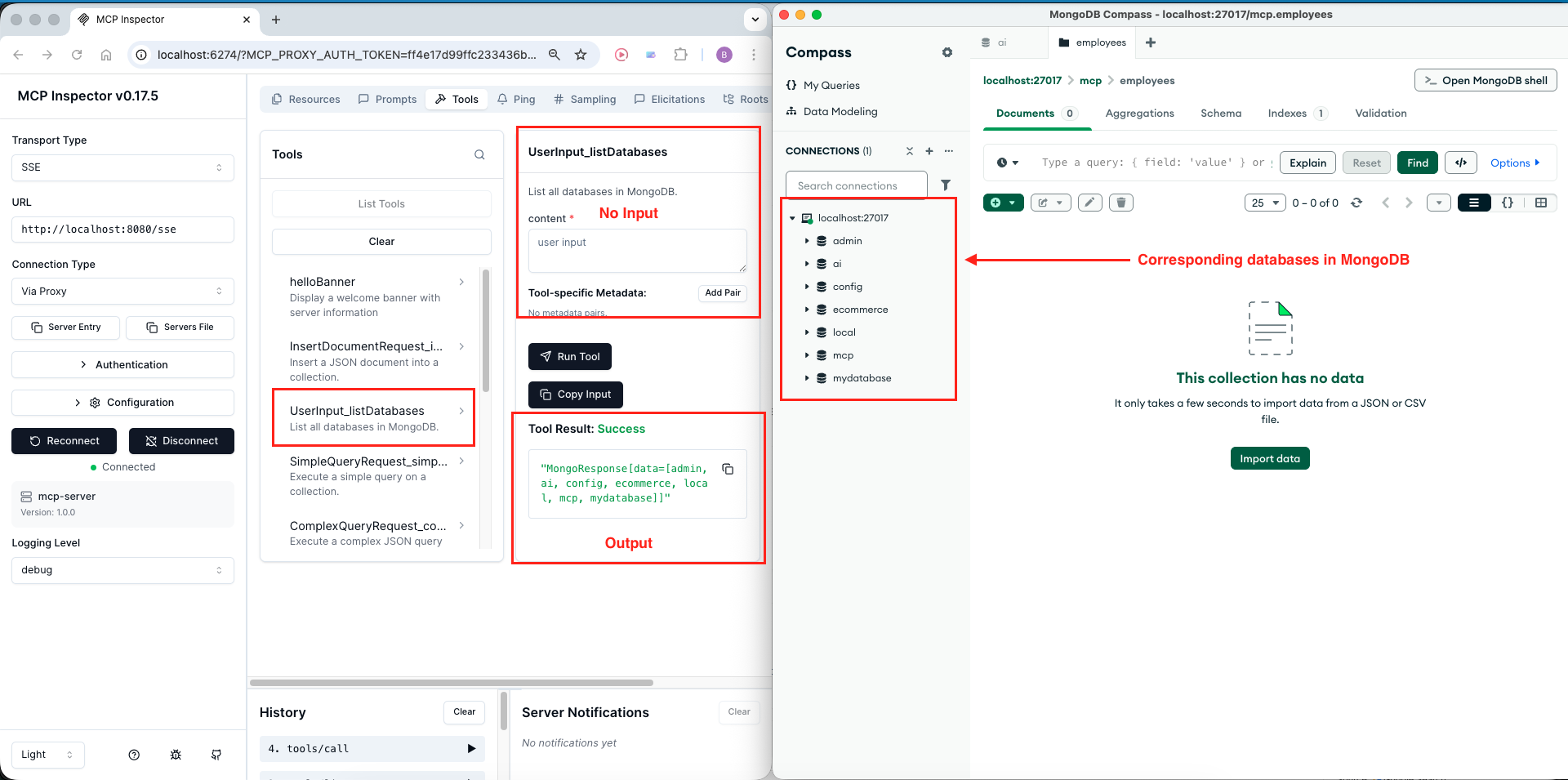
Task: Click the pencil update documents icon
Action: 1089,203
